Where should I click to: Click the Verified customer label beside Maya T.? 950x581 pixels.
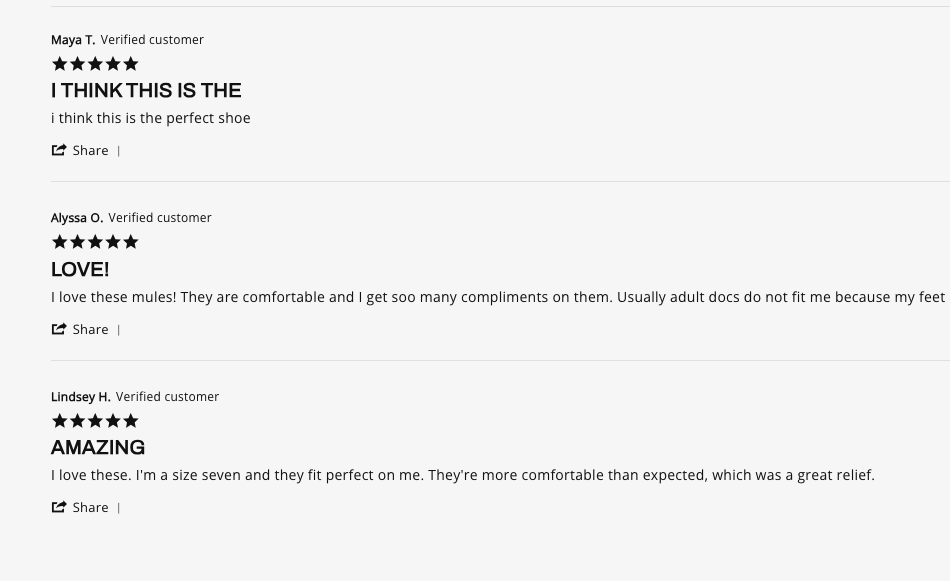152,40
